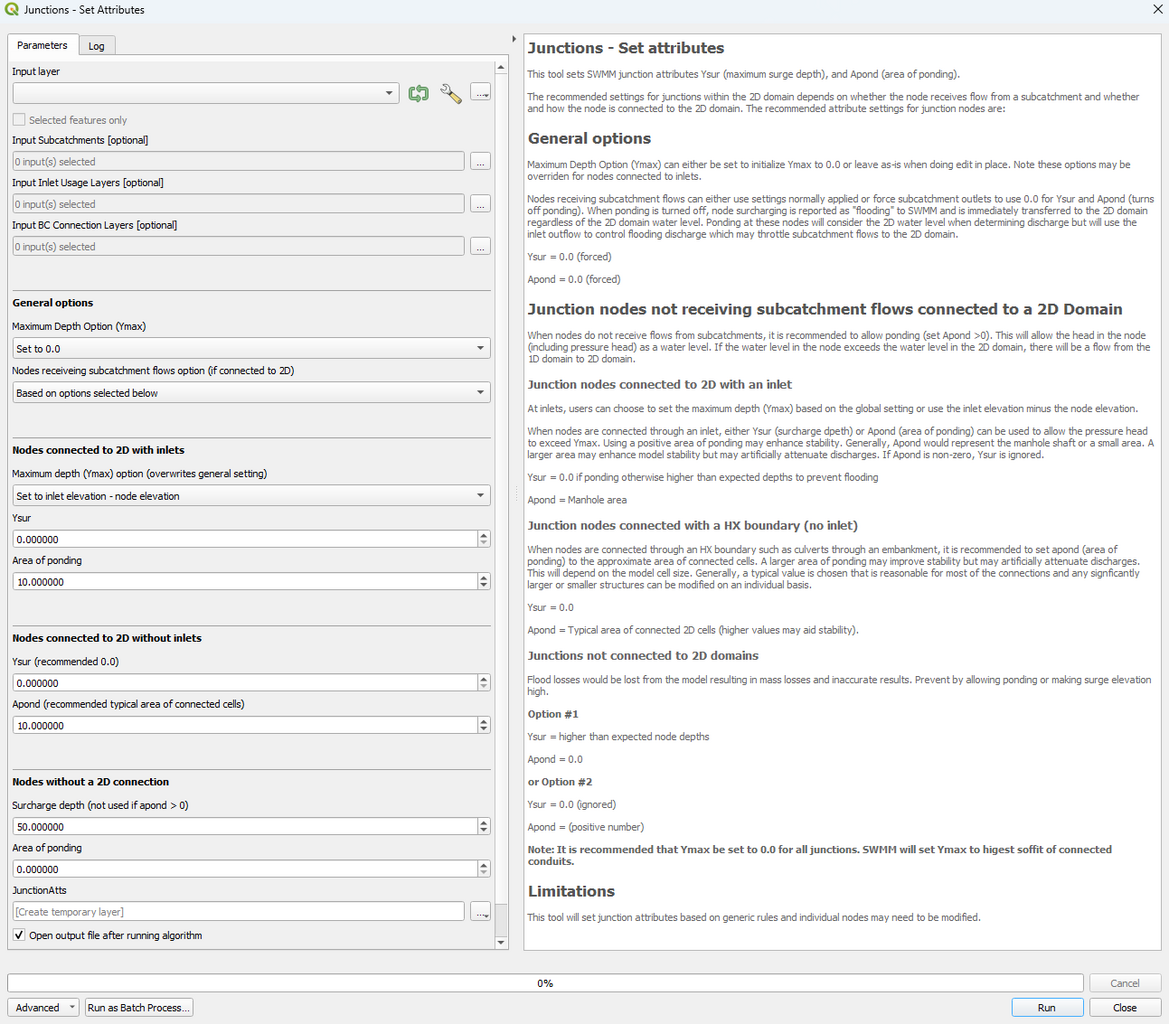The image size is (1169, 1024).
Task: Open browse button for Input Inlet Usage Layers
Action: tap(481, 204)
